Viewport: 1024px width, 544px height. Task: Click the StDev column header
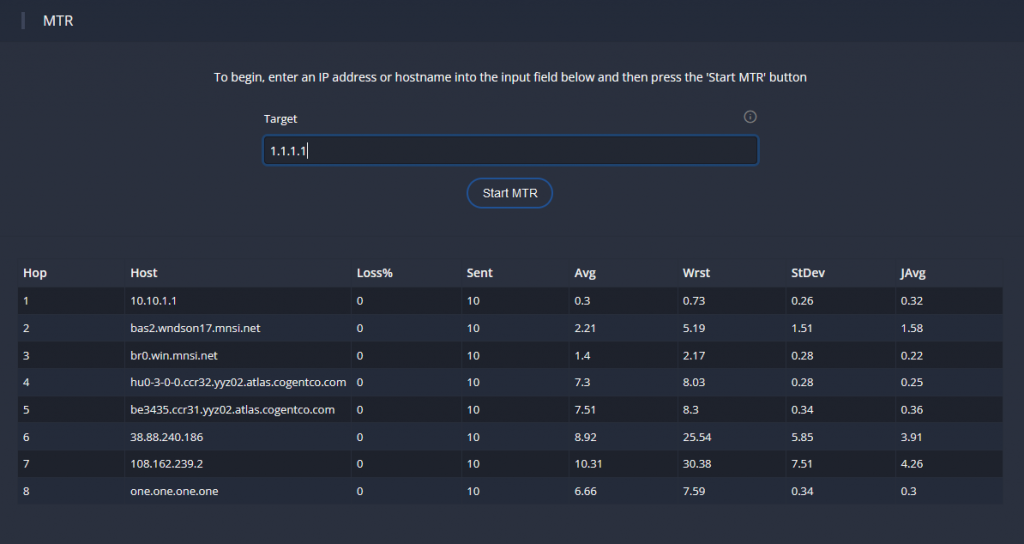808,273
